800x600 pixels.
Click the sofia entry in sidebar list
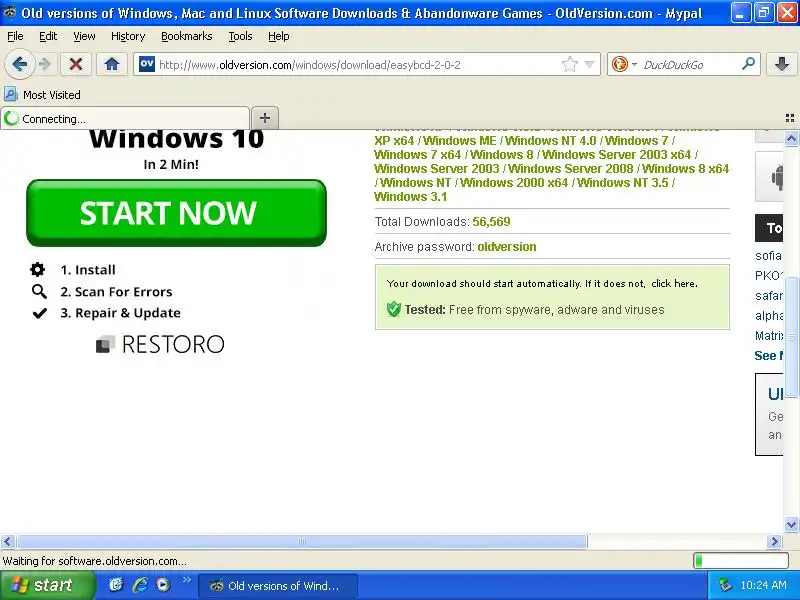(768, 256)
